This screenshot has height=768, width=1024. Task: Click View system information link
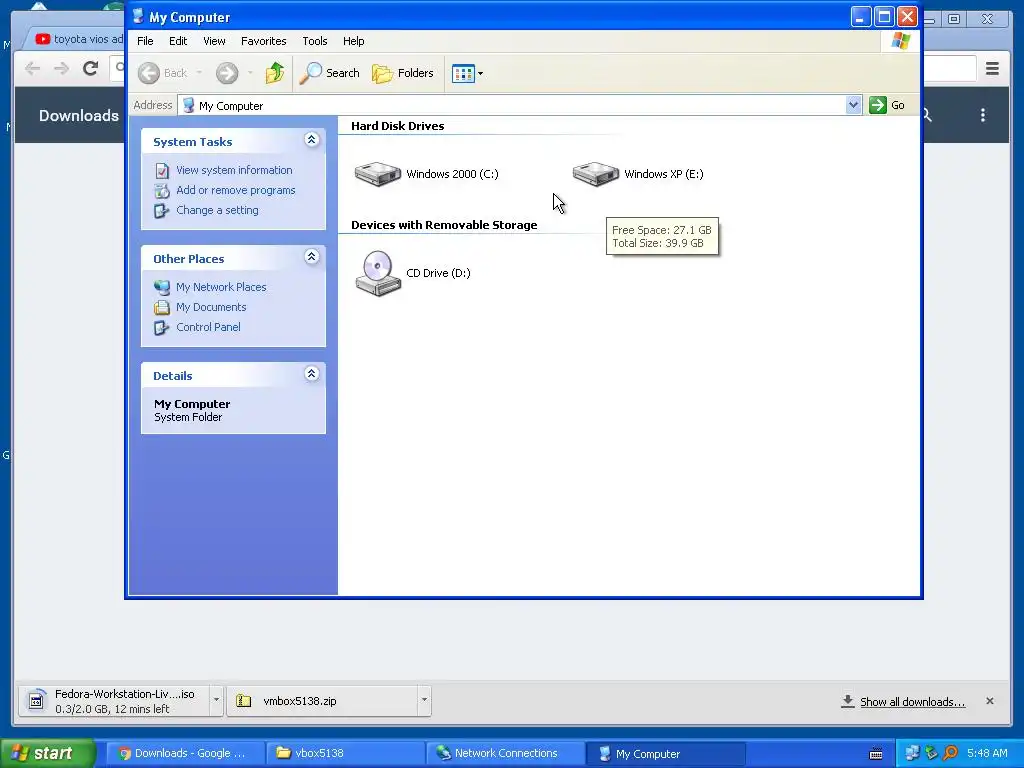pos(234,170)
